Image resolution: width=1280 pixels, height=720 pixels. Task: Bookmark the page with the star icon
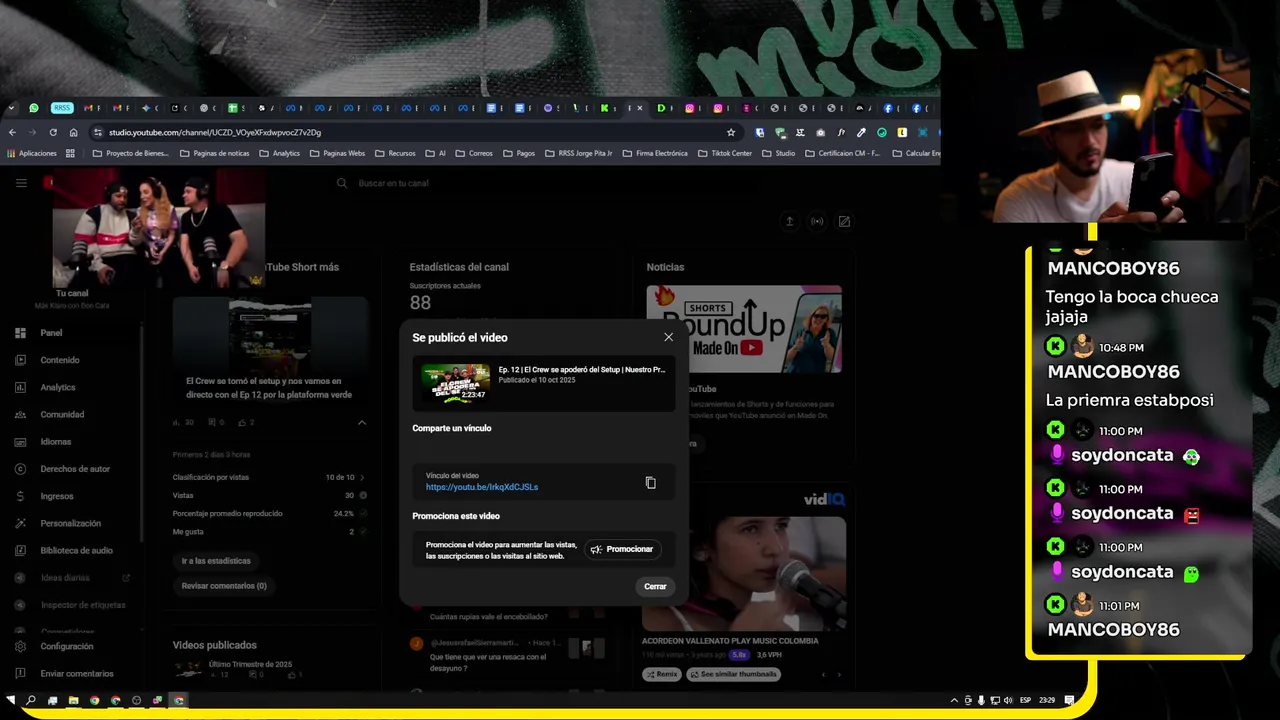(731, 132)
